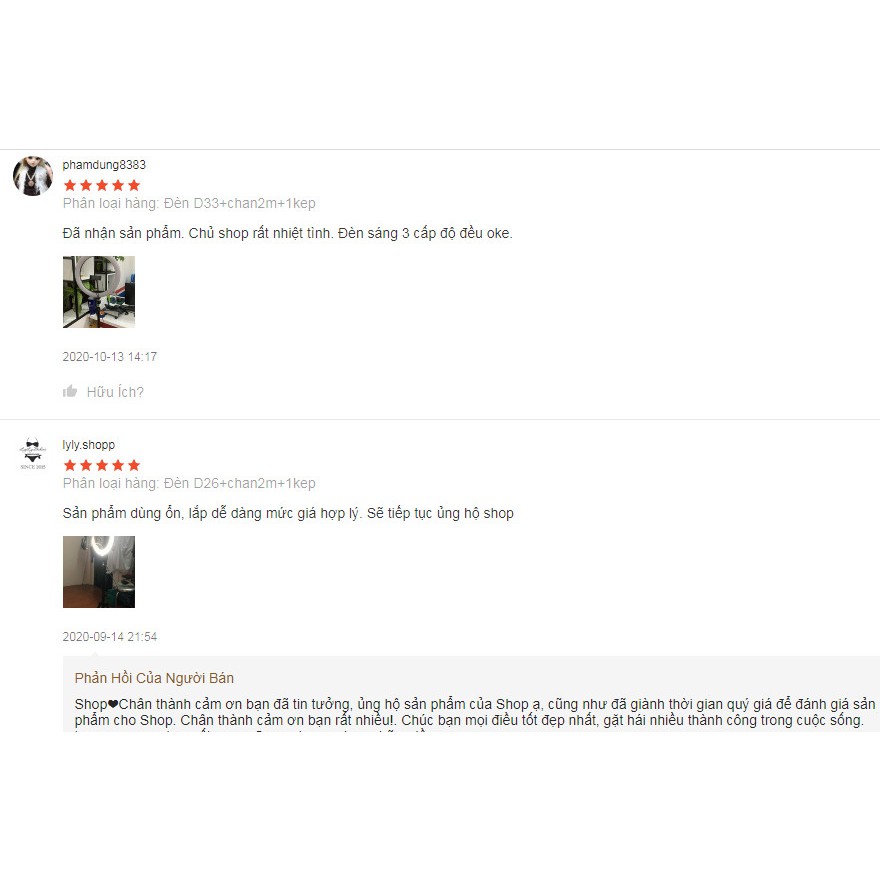
Task: Open ring light photo by phamdung8383
Action: click(99, 292)
